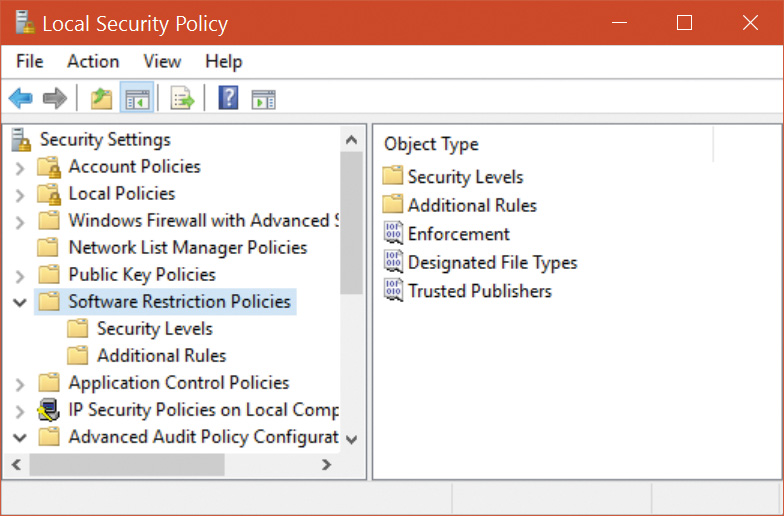Click the Forward arrow toolbar icon
The width and height of the screenshot is (784, 516).
(55, 98)
